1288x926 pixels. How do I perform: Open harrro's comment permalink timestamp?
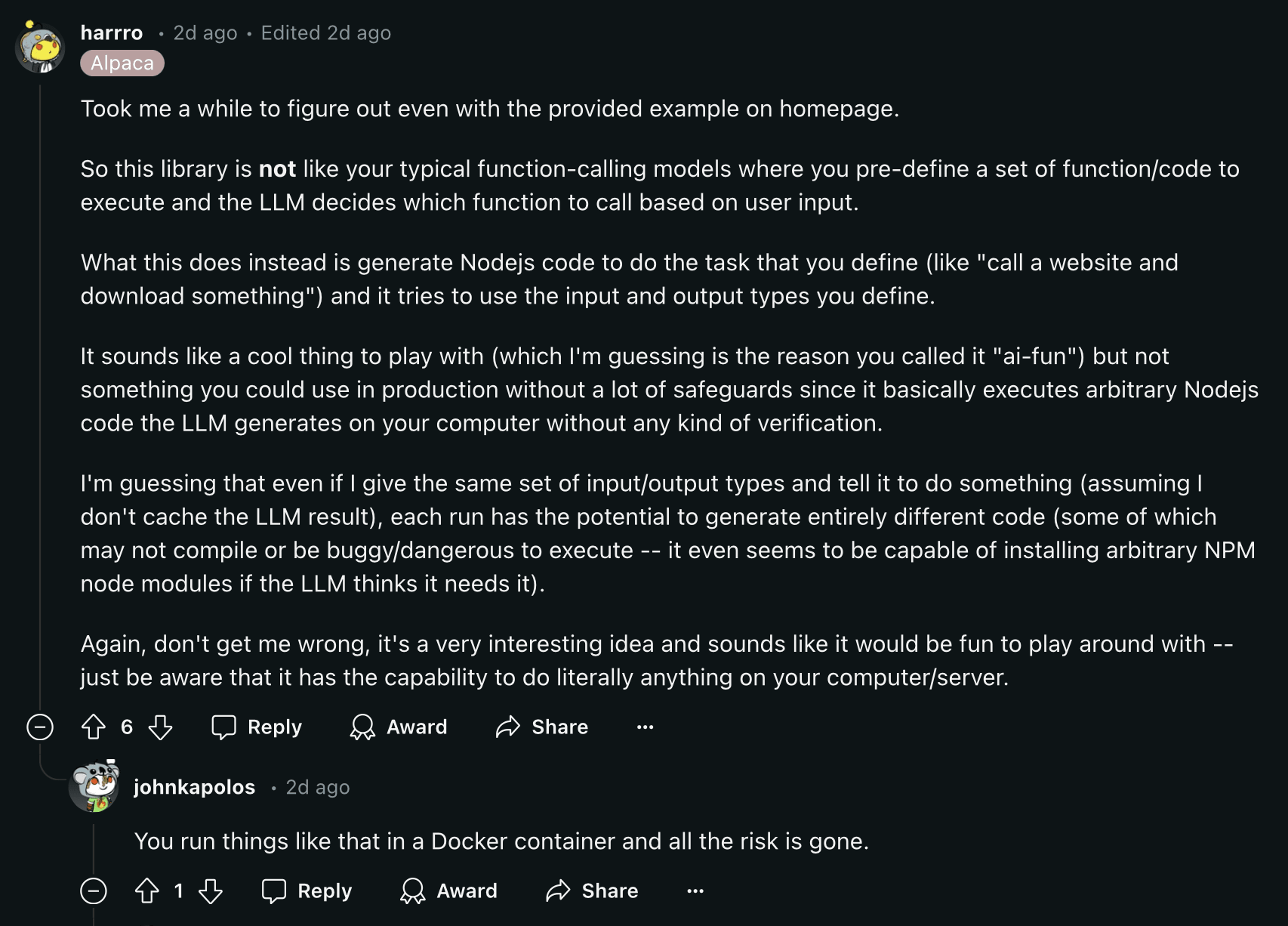pyautogui.click(x=205, y=32)
